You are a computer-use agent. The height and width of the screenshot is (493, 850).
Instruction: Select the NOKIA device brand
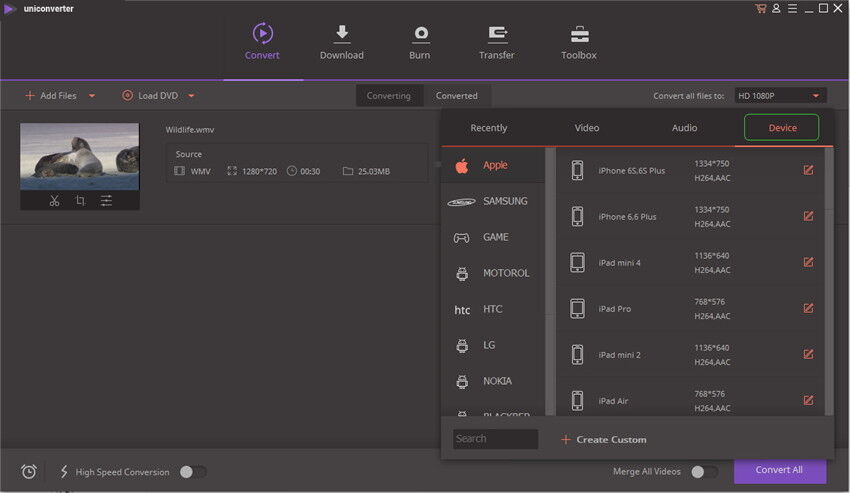493,381
